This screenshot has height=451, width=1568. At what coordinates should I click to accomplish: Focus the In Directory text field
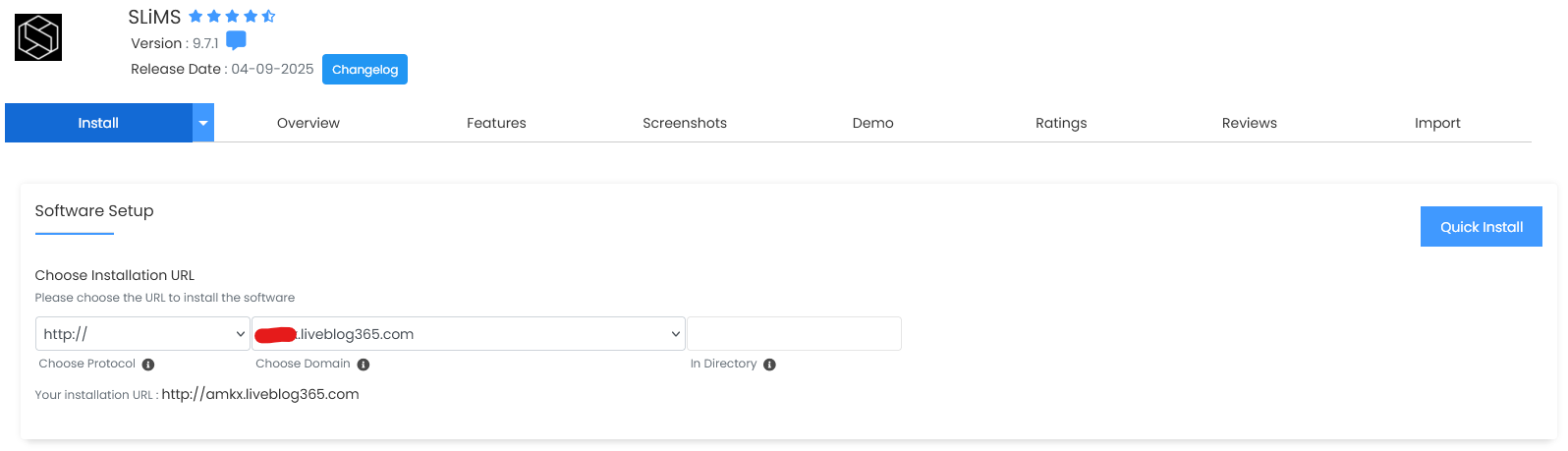(x=794, y=334)
